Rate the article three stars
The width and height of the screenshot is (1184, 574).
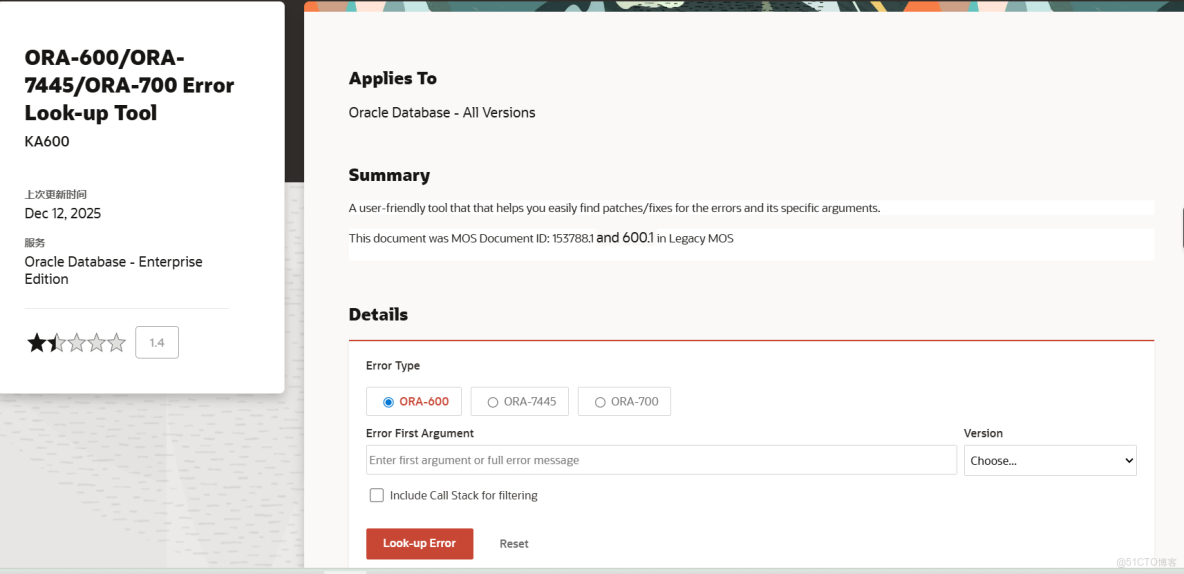(76, 344)
